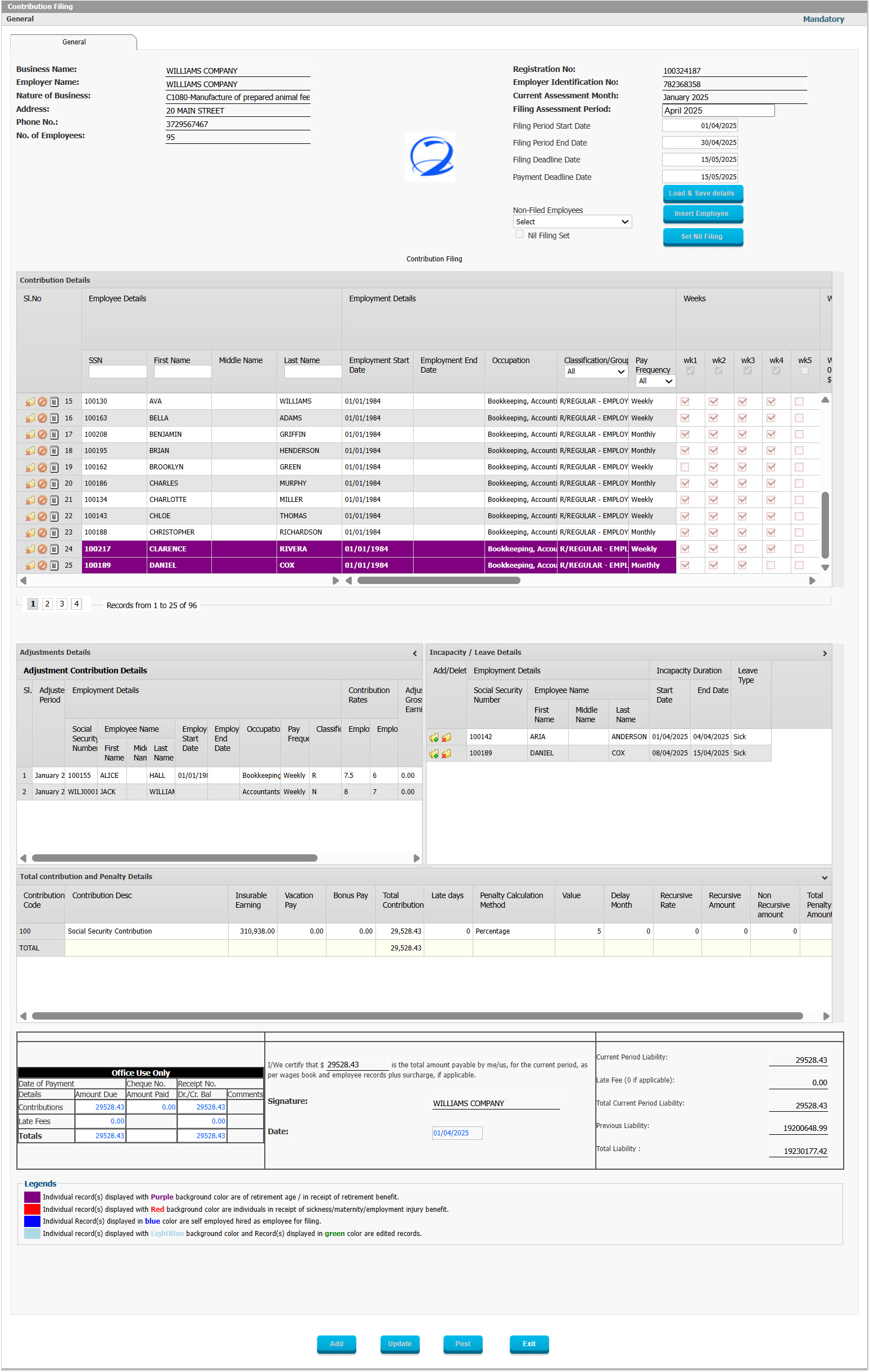This screenshot has width=870, height=1372.
Task: Open the notepad details icon for row 15
Action: pyautogui.click(x=54, y=402)
